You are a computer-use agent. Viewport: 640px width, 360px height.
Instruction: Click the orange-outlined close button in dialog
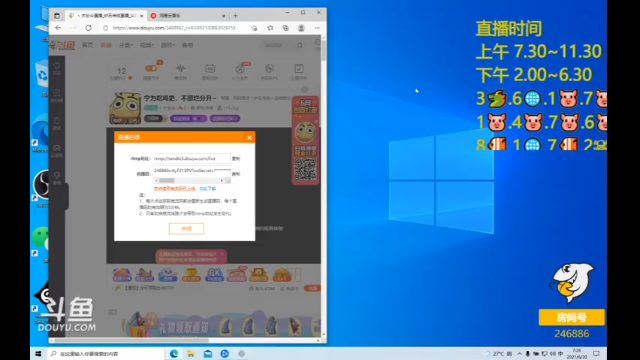pyautogui.click(x=187, y=229)
